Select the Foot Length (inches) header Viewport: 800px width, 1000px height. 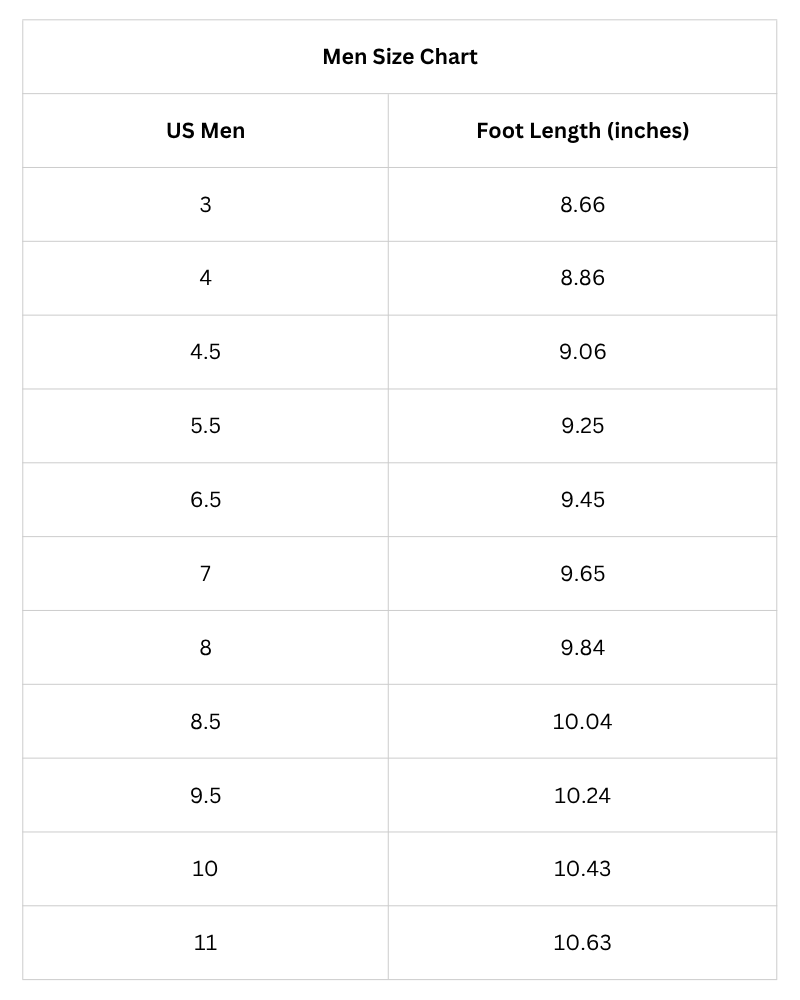[x=582, y=131]
